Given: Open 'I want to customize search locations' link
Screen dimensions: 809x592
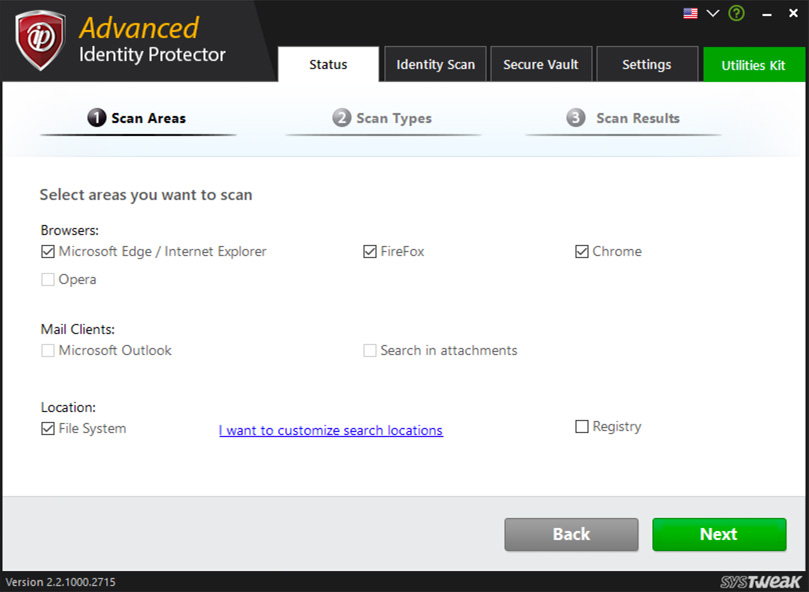Looking at the screenshot, I should click(x=331, y=430).
